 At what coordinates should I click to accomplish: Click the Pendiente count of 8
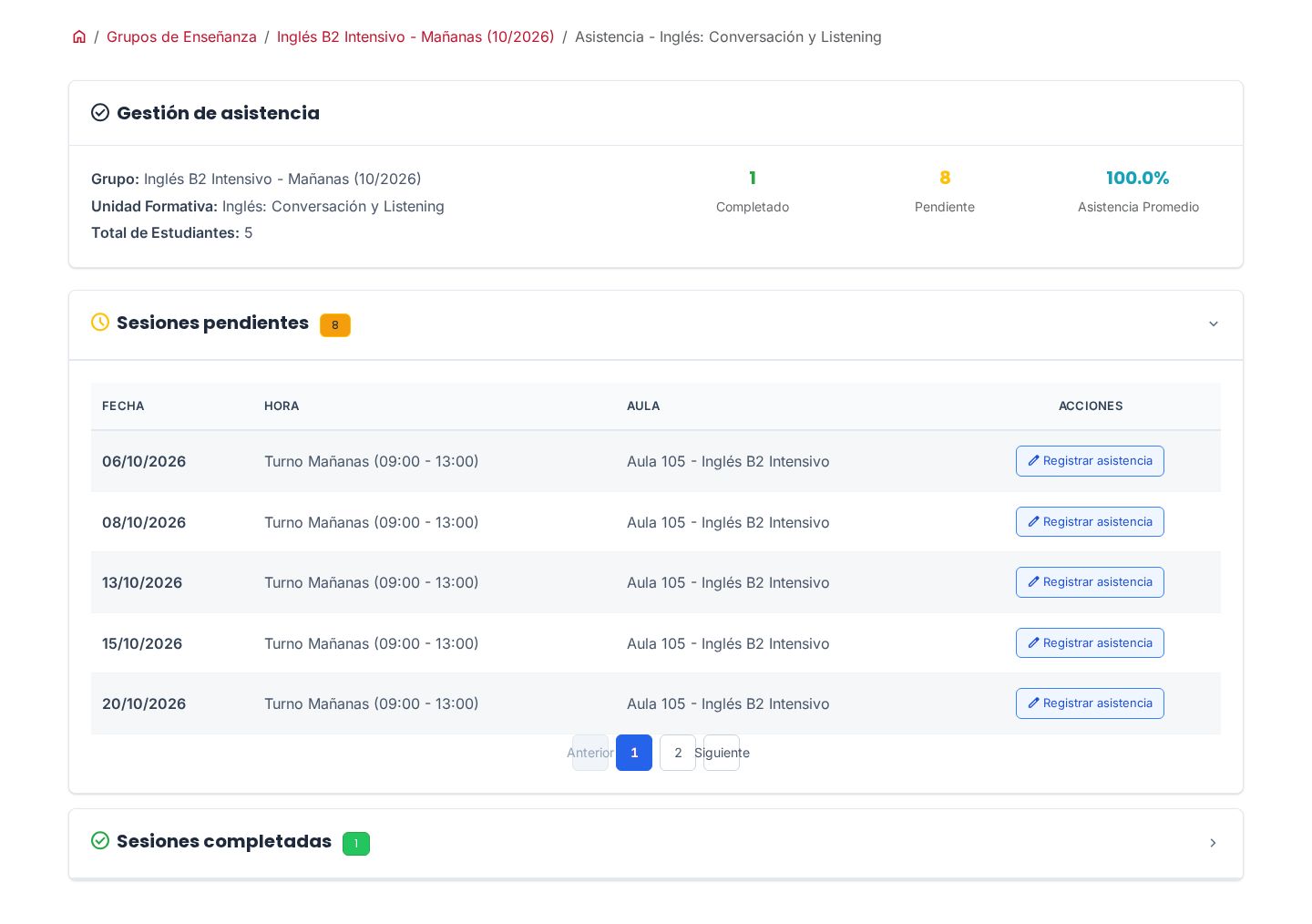(x=945, y=178)
